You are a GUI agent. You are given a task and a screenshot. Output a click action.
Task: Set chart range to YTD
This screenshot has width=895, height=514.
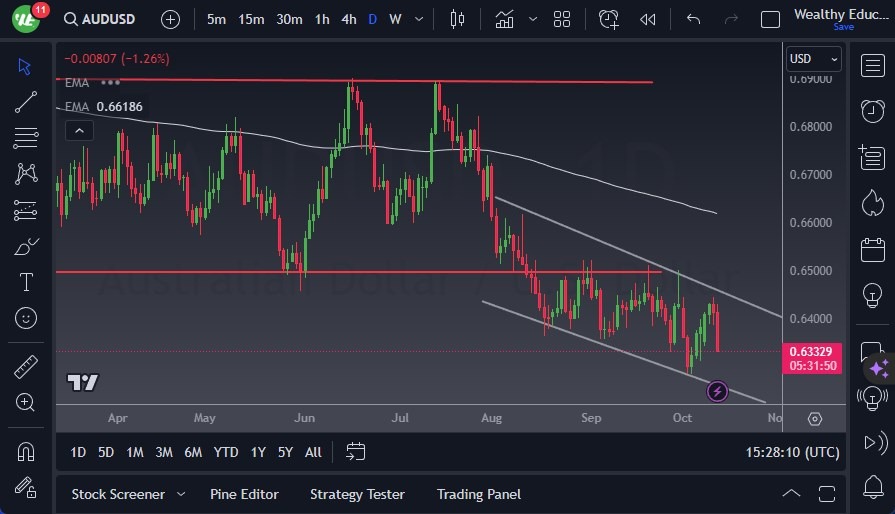click(x=226, y=452)
